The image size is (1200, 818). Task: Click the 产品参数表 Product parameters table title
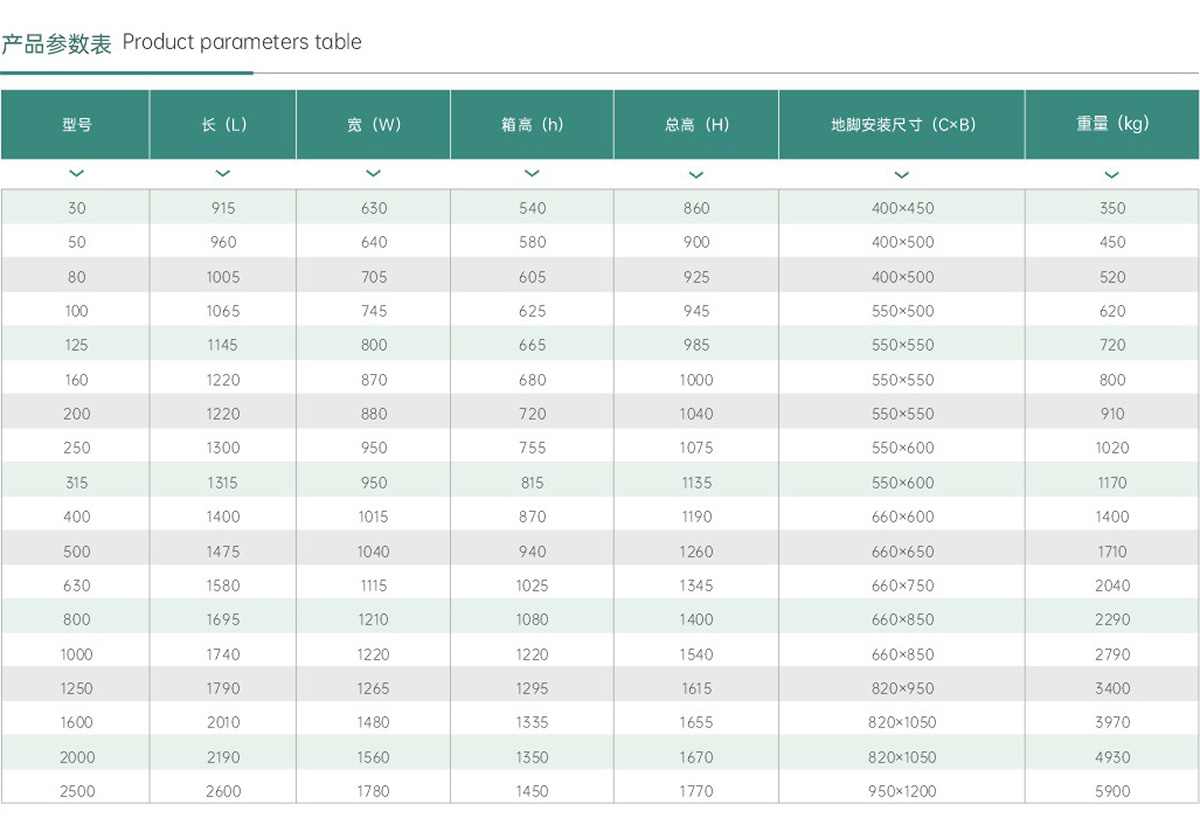click(x=181, y=43)
